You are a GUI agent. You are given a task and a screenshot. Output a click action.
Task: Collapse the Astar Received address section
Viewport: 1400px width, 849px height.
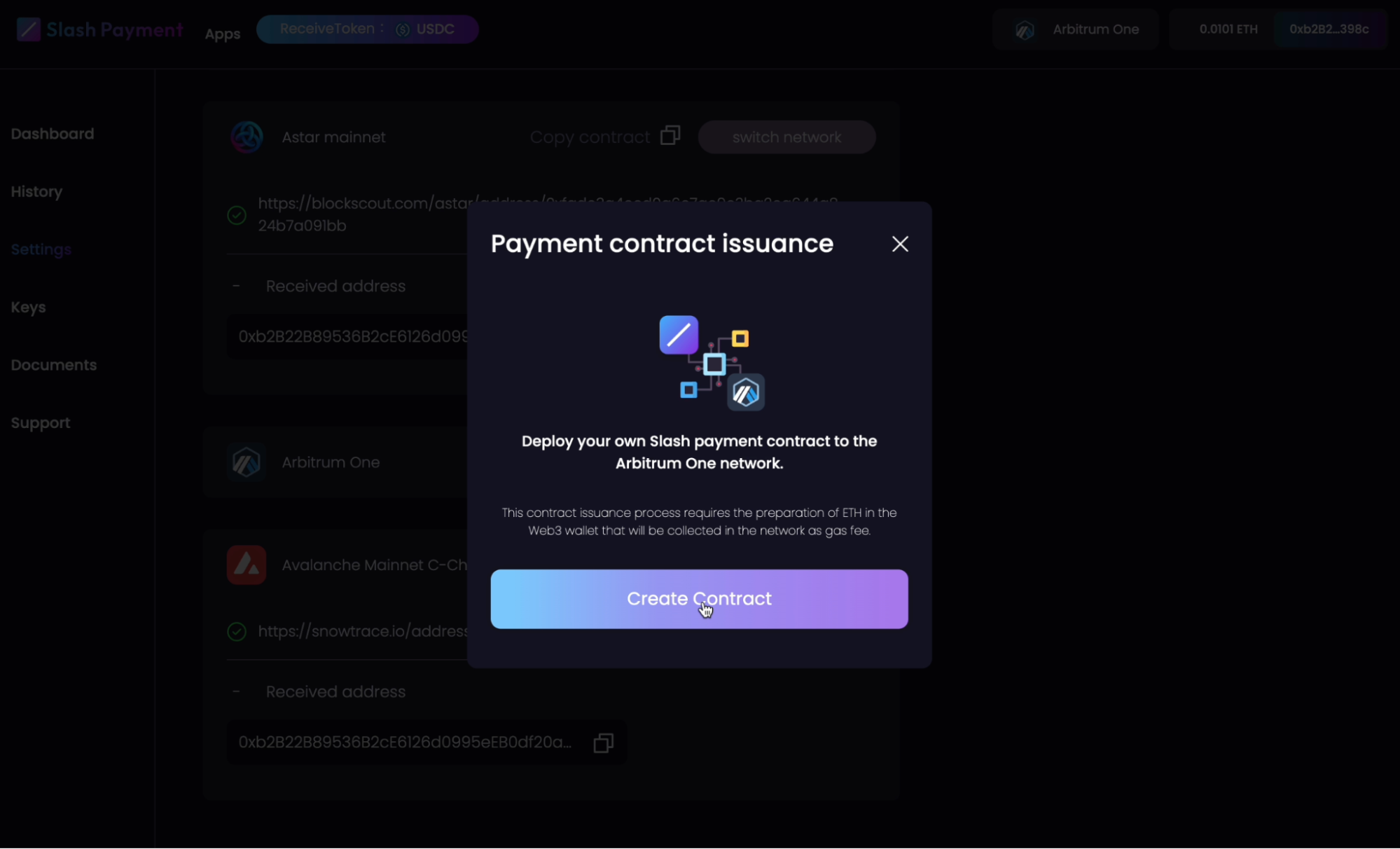pos(236,286)
